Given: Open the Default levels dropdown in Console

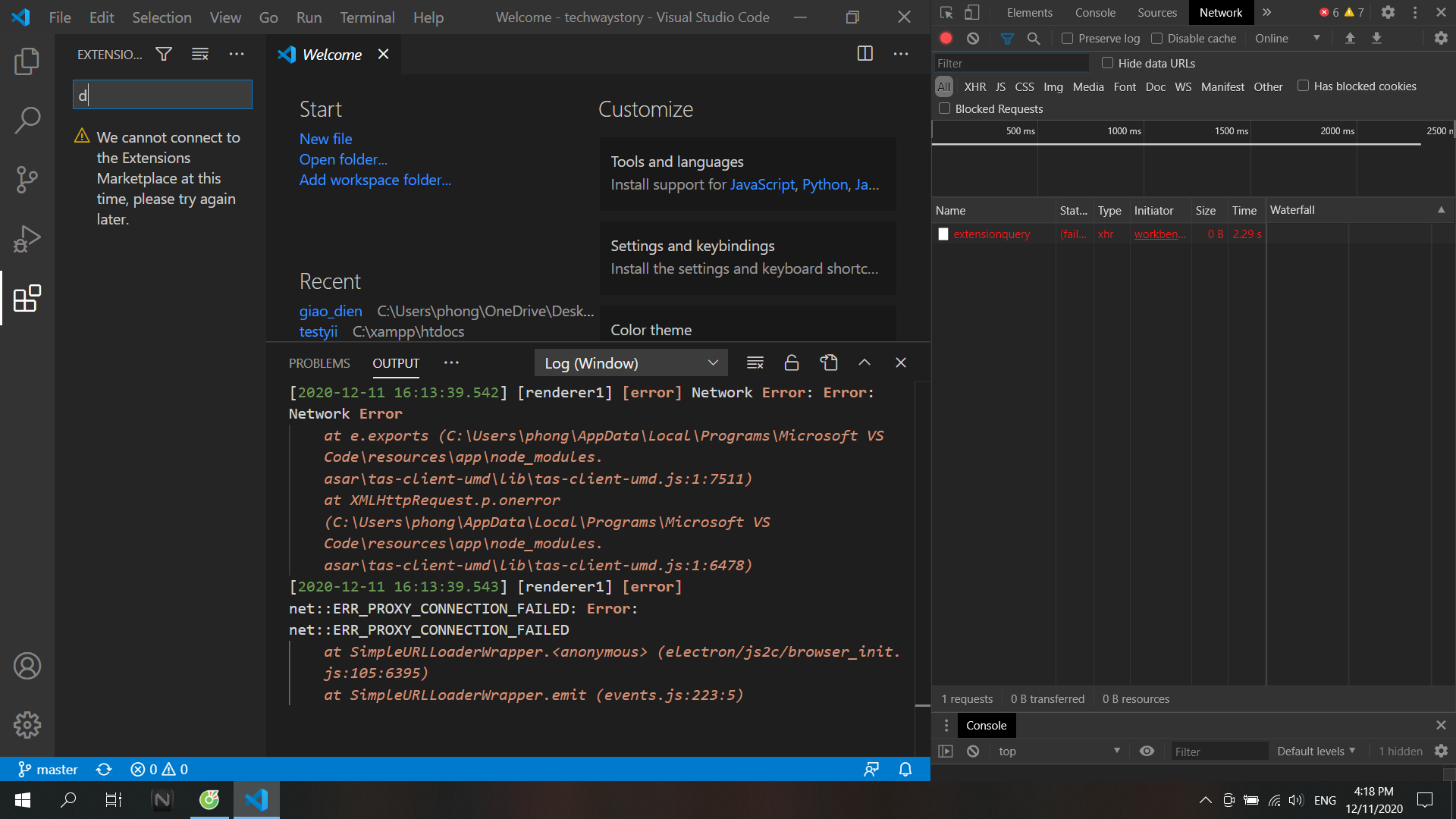Looking at the screenshot, I should coord(1316,751).
